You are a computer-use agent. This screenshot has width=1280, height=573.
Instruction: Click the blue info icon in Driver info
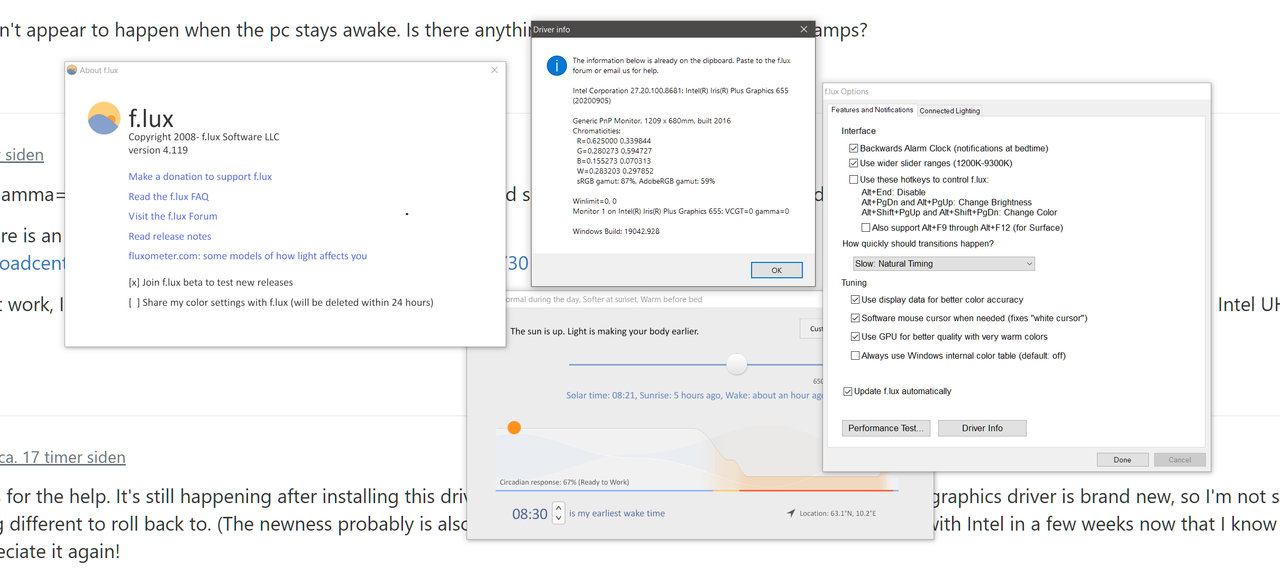click(557, 66)
